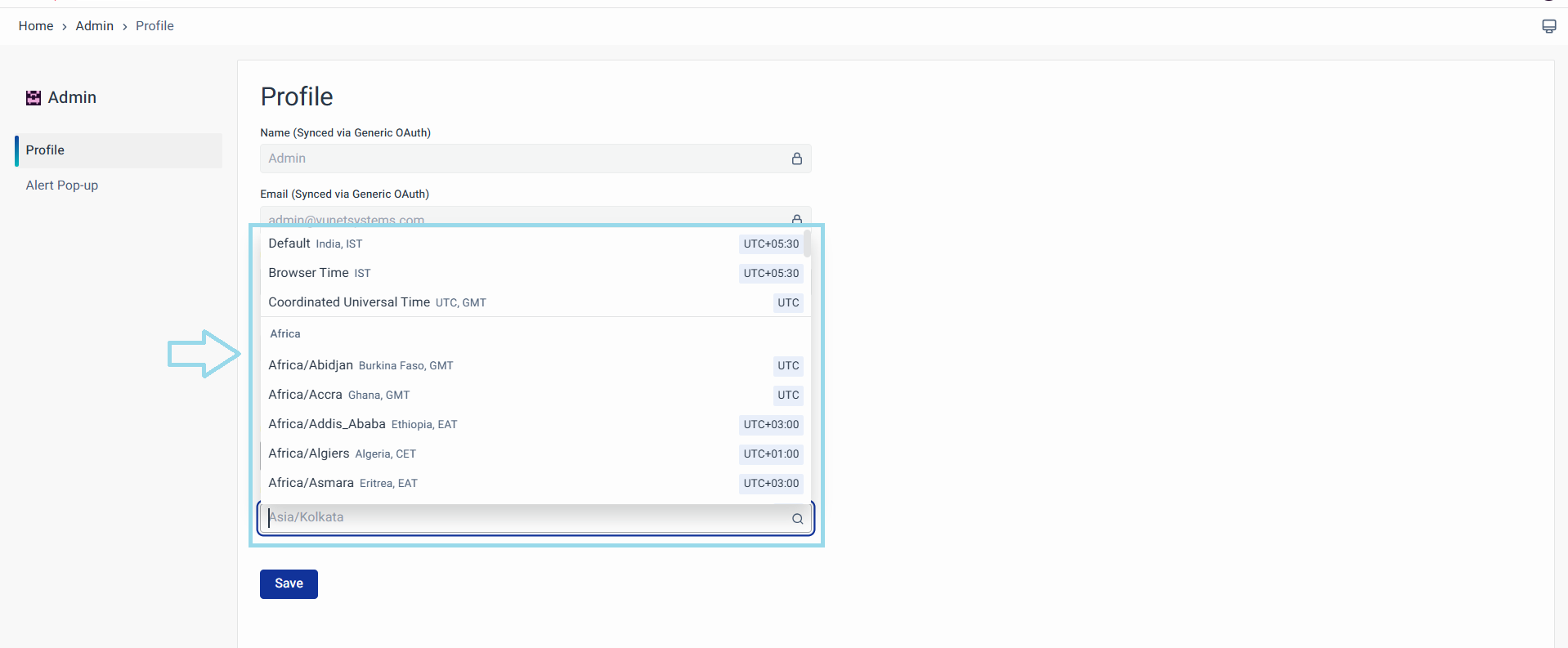Image resolution: width=1568 pixels, height=648 pixels.
Task: Click the Admin logo icon in sidebar
Action: point(34,98)
